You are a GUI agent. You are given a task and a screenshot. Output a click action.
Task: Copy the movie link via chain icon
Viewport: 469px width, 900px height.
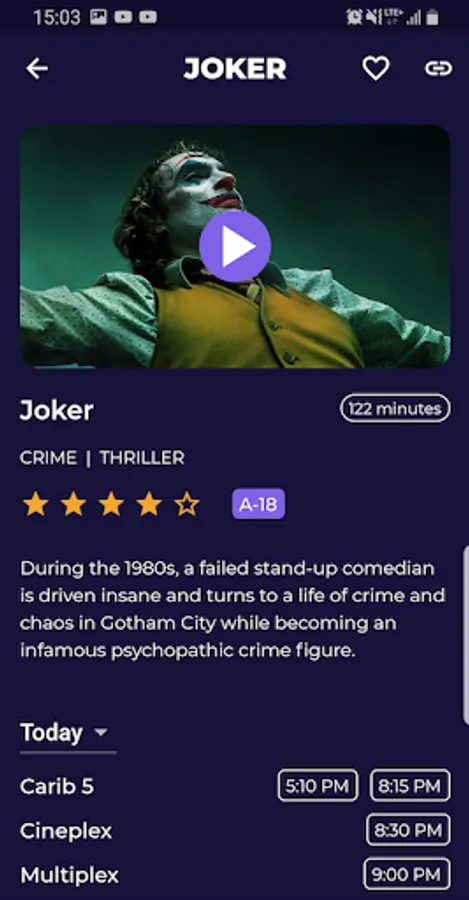(438, 69)
